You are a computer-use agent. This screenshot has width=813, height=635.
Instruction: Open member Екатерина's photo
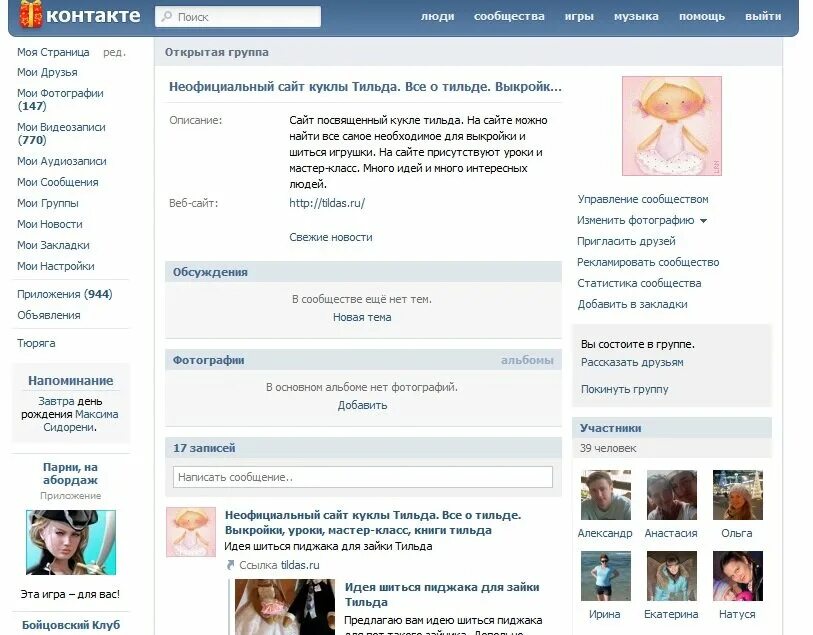pos(671,576)
